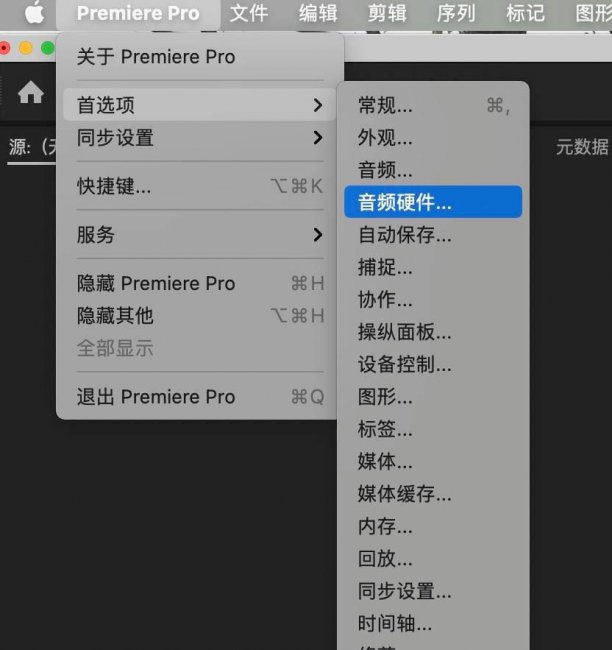Open the 标记 menu

(525, 13)
